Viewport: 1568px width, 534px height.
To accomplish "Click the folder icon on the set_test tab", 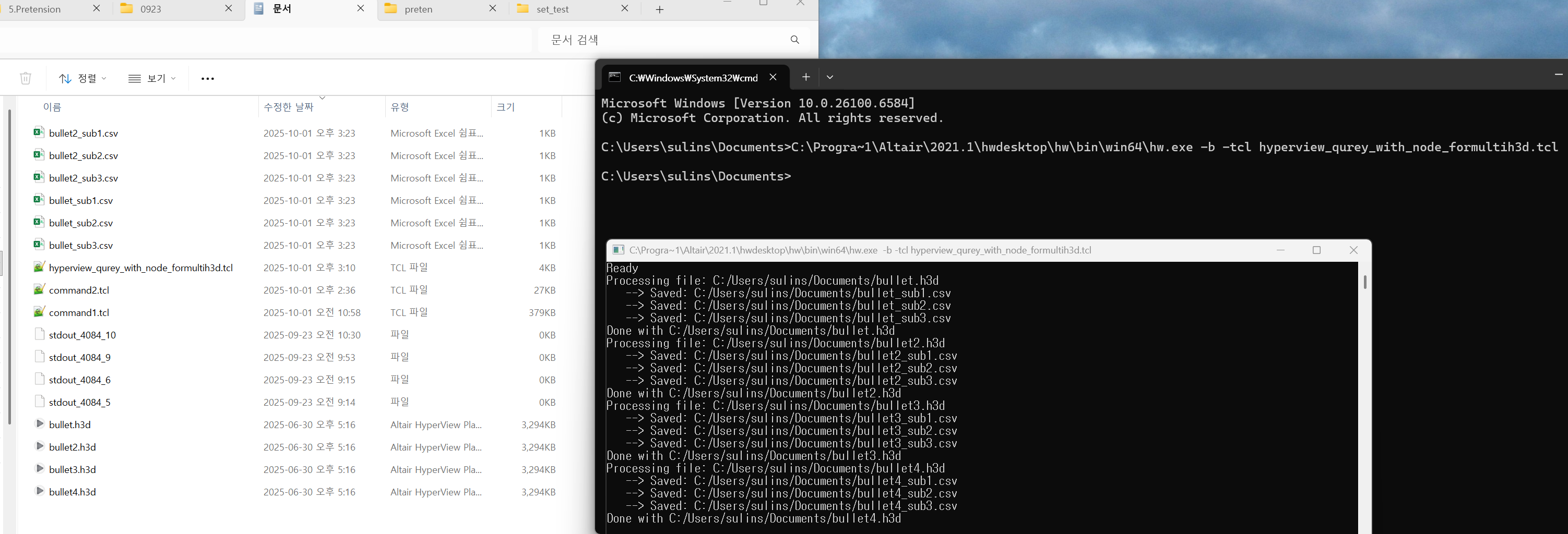I will pyautogui.click(x=523, y=8).
